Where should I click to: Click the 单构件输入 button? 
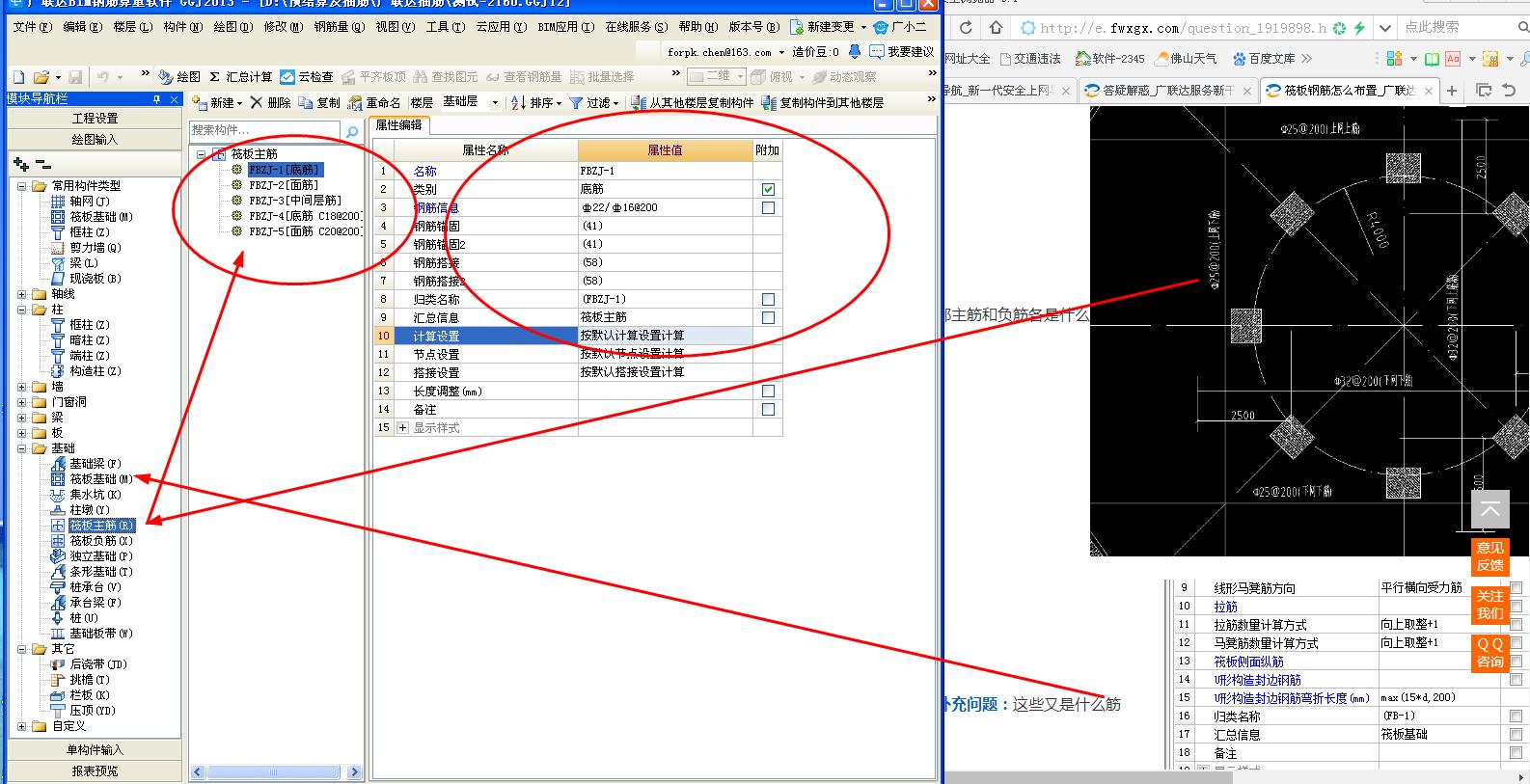point(95,750)
